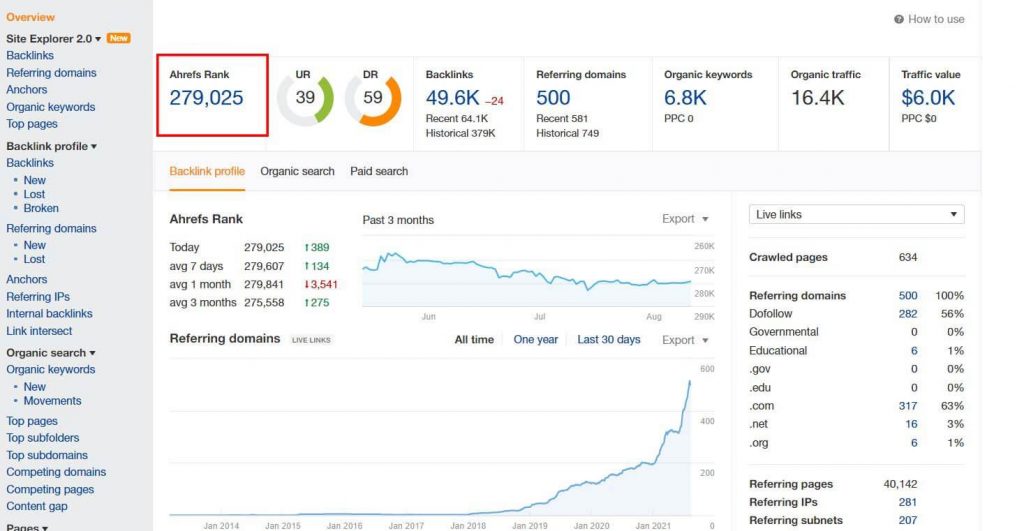Click the Historical 379K backlinks text
Image resolution: width=1024 pixels, height=531 pixels.
[x=460, y=133]
